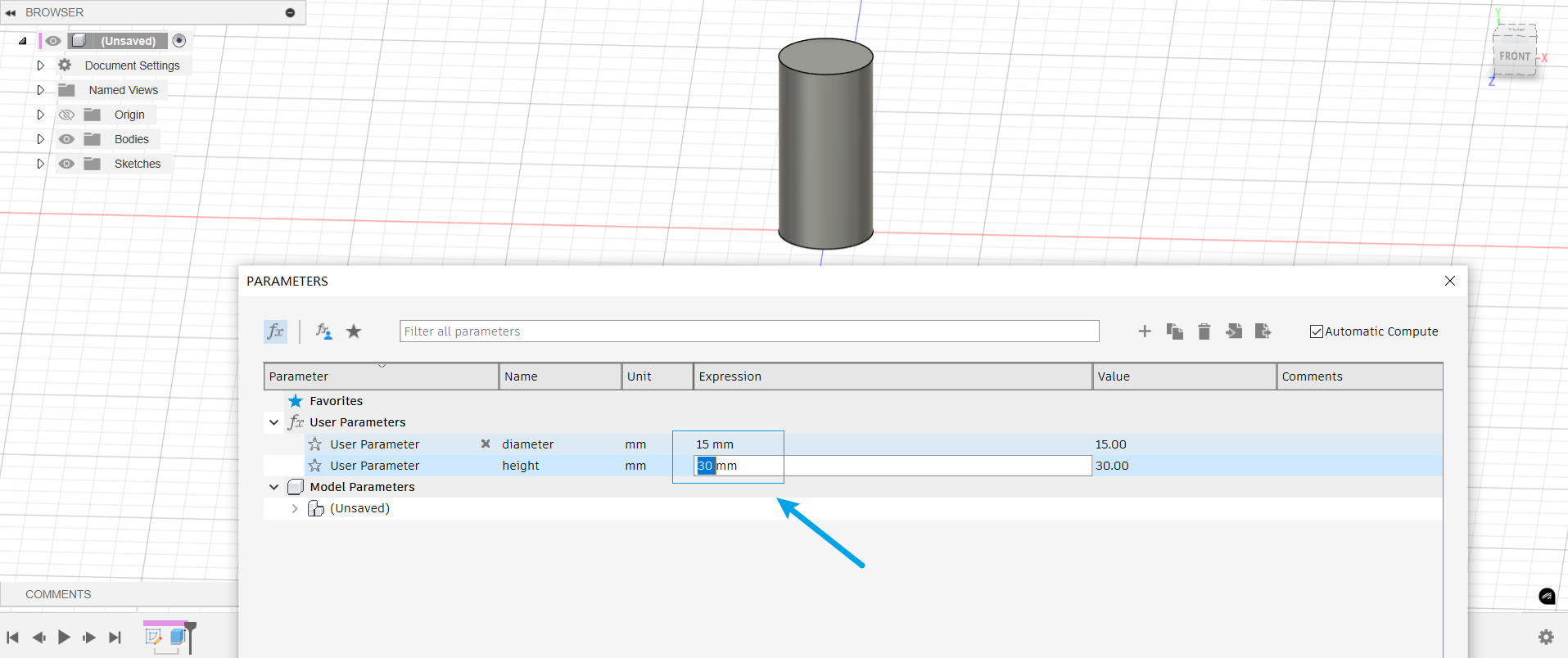The image size is (1568, 658).
Task: Show the hidden Origin folder
Action: [x=66, y=115]
